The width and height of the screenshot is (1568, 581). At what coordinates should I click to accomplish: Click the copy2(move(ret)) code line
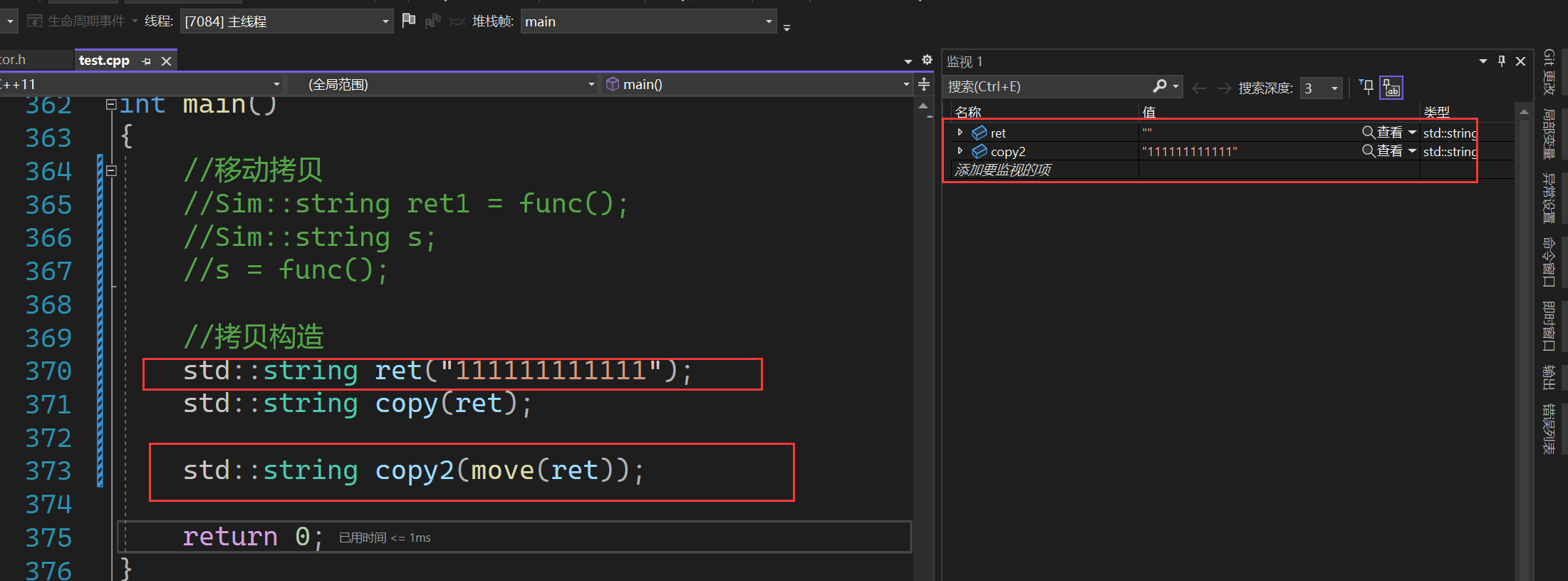click(414, 471)
